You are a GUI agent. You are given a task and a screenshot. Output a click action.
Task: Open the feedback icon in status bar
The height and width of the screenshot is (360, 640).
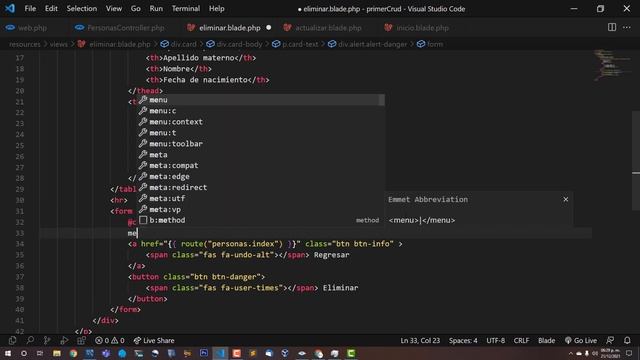pyautogui.click(x=610, y=340)
